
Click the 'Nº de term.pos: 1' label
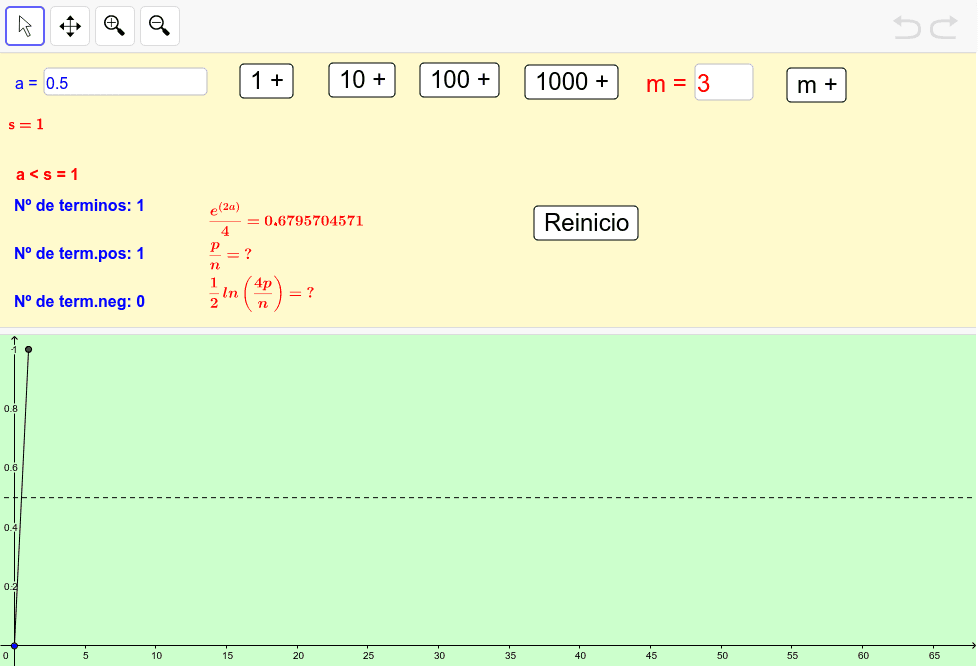(x=79, y=253)
